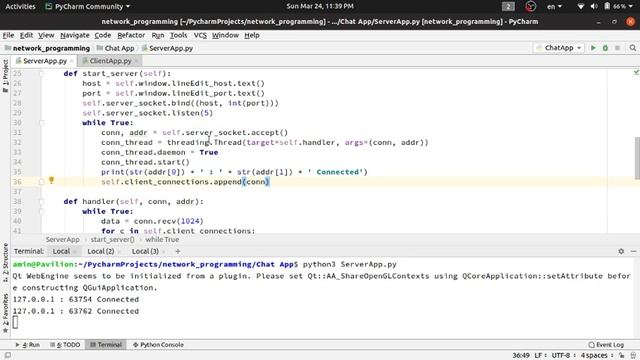Click the workspace number 2 indicator
640x360 pixels.
(508, 6)
